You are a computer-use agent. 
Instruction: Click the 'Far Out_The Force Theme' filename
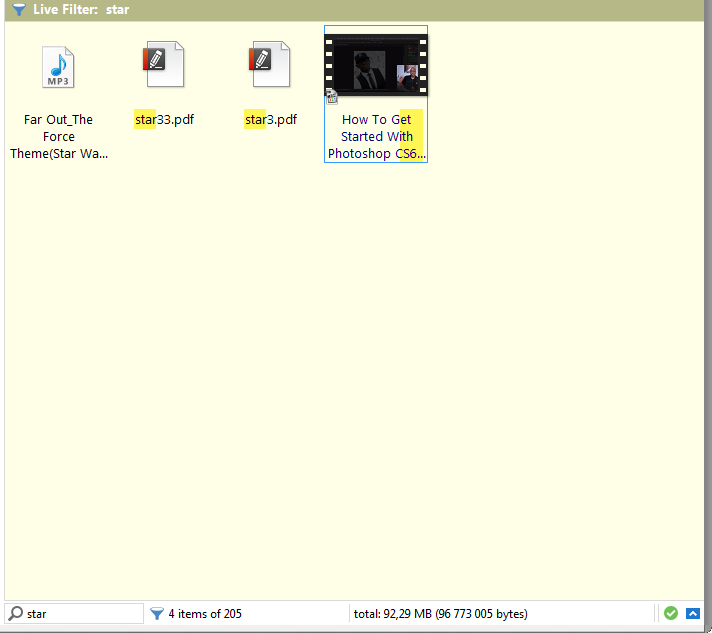point(59,137)
